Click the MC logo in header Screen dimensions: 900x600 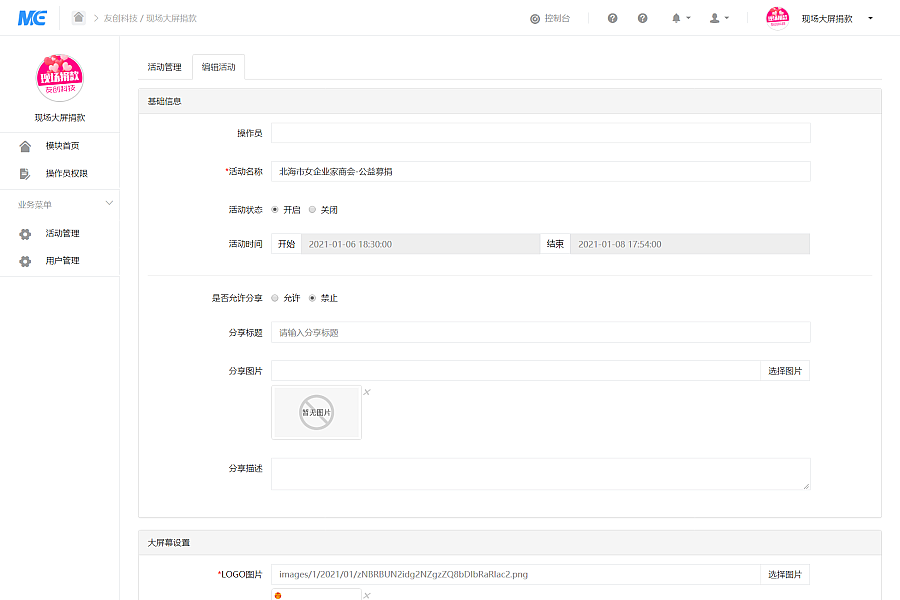(32, 18)
